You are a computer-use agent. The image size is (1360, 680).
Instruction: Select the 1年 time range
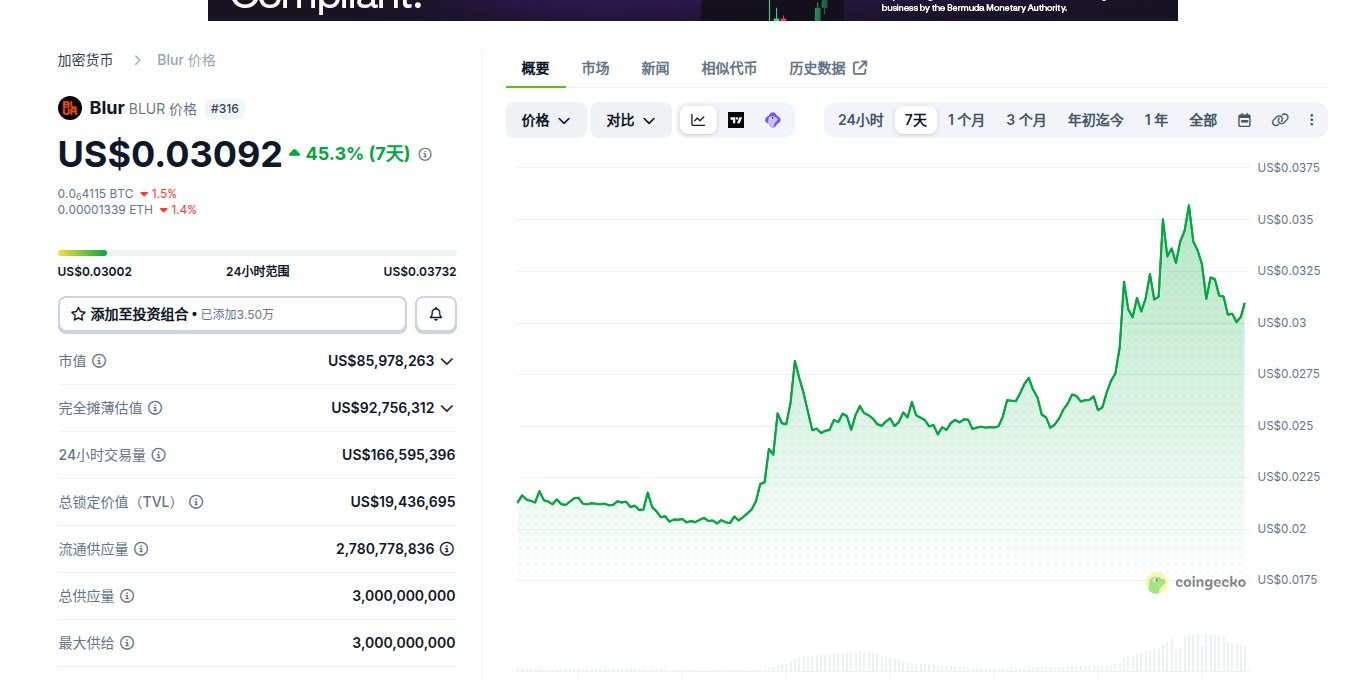click(x=1156, y=120)
